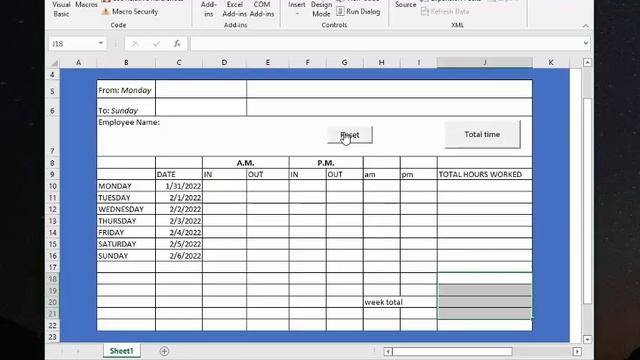
Task: Click the vertical scrollbar thumb
Action: click(x=587, y=201)
